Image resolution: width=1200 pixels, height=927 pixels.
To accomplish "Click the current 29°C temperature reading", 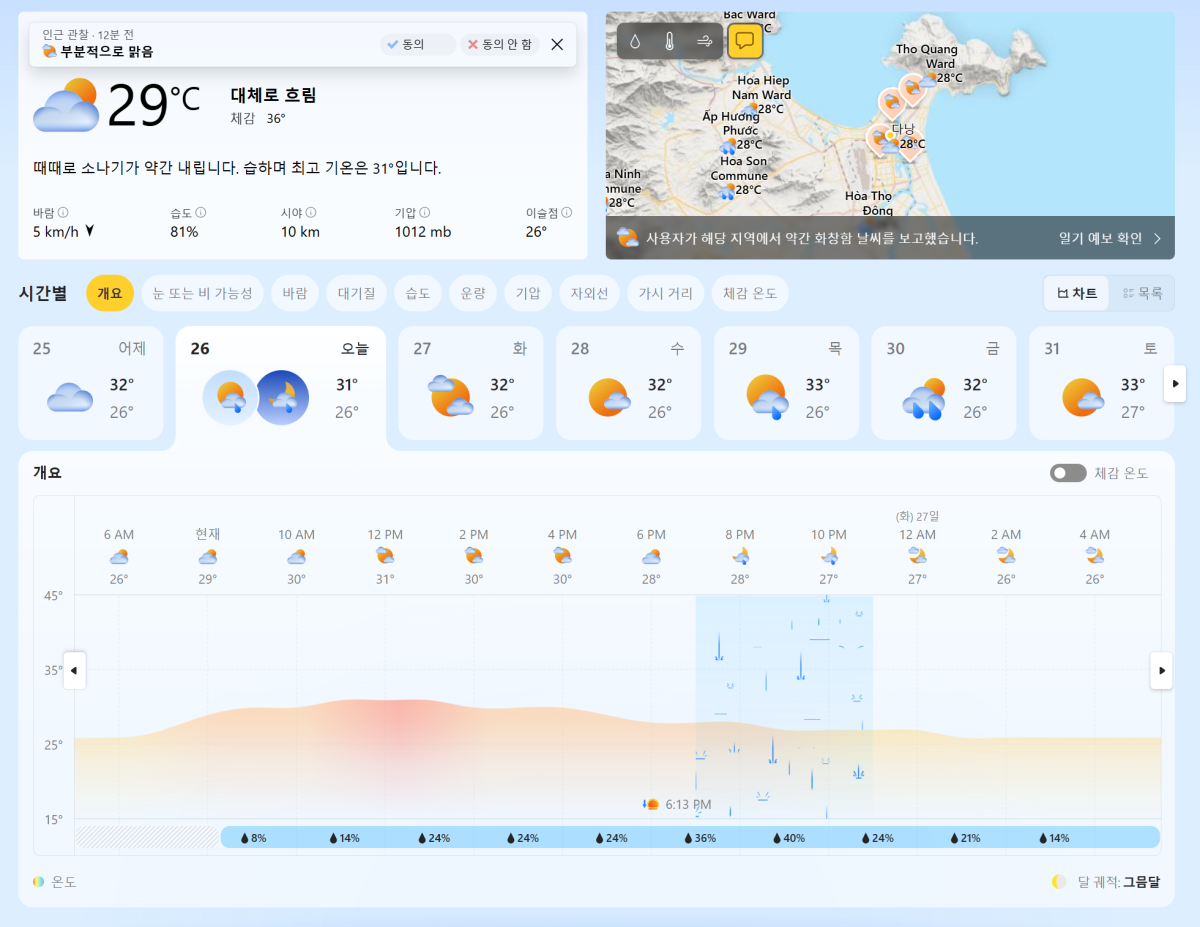I will coord(153,104).
